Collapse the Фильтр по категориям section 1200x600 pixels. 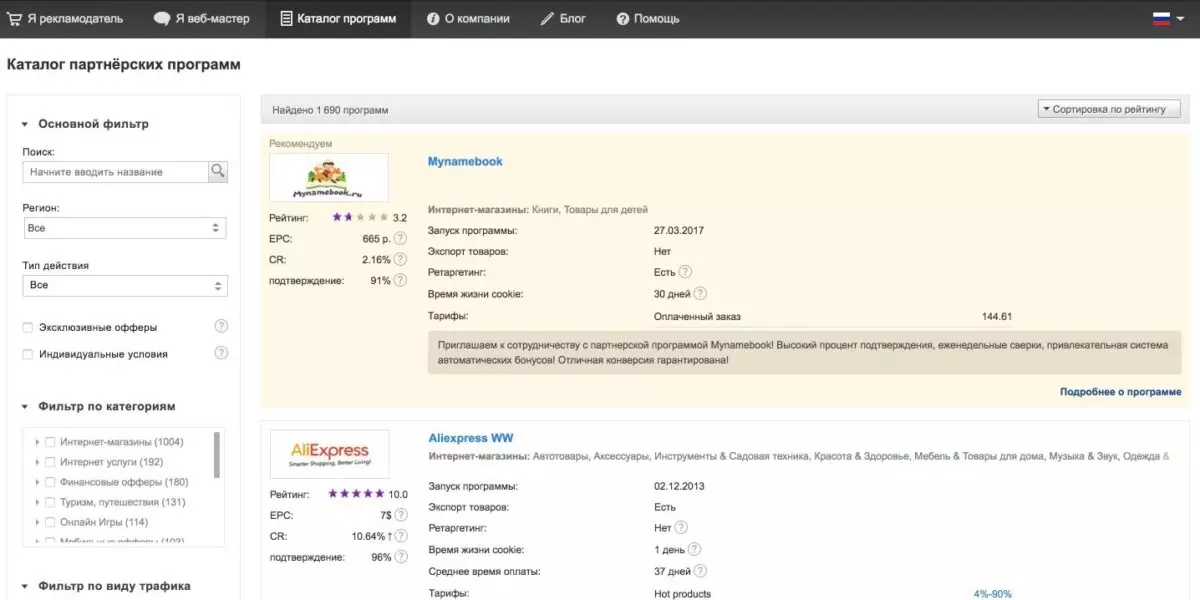[x=24, y=407]
